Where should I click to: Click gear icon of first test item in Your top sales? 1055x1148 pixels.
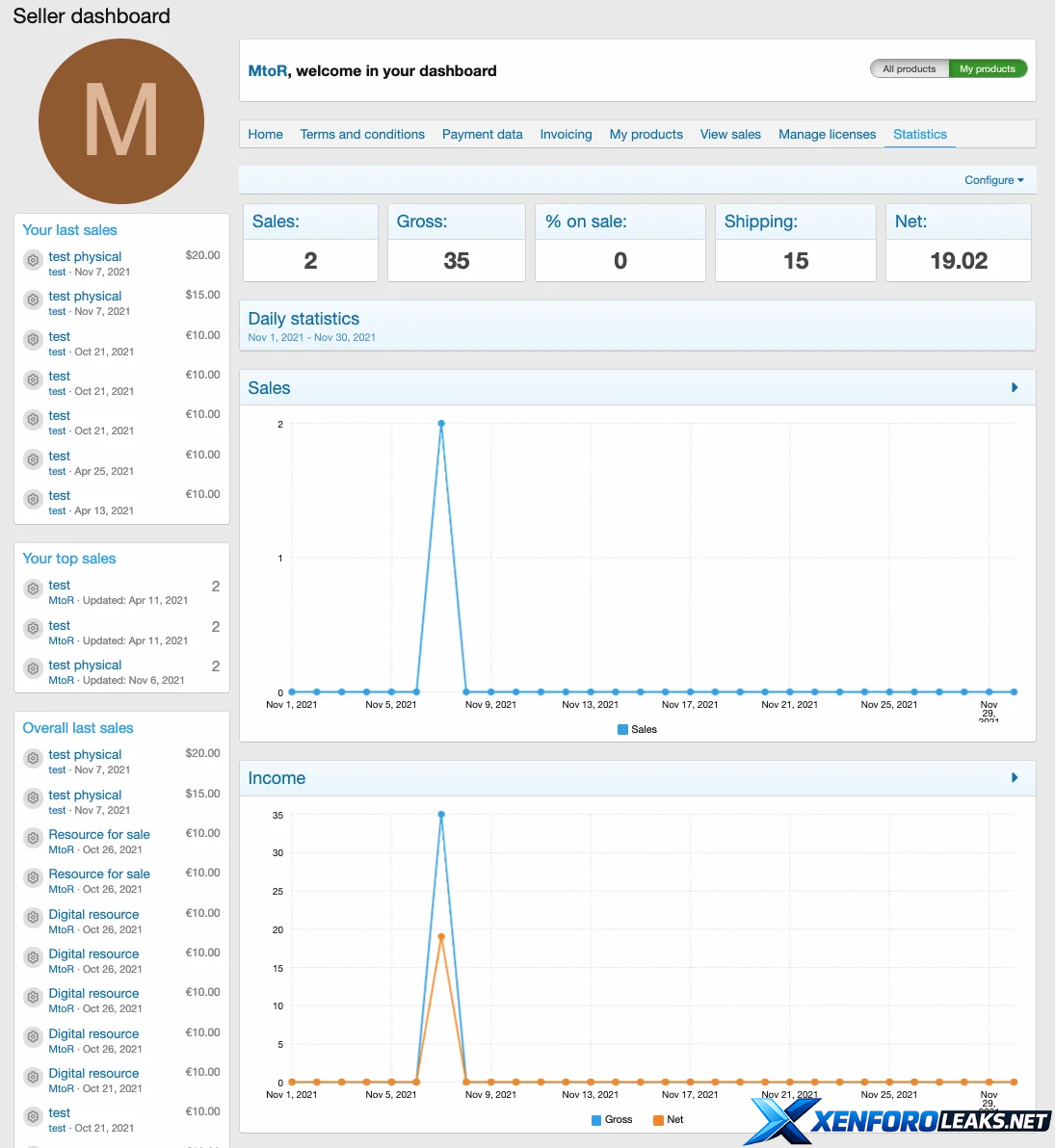coord(33,588)
